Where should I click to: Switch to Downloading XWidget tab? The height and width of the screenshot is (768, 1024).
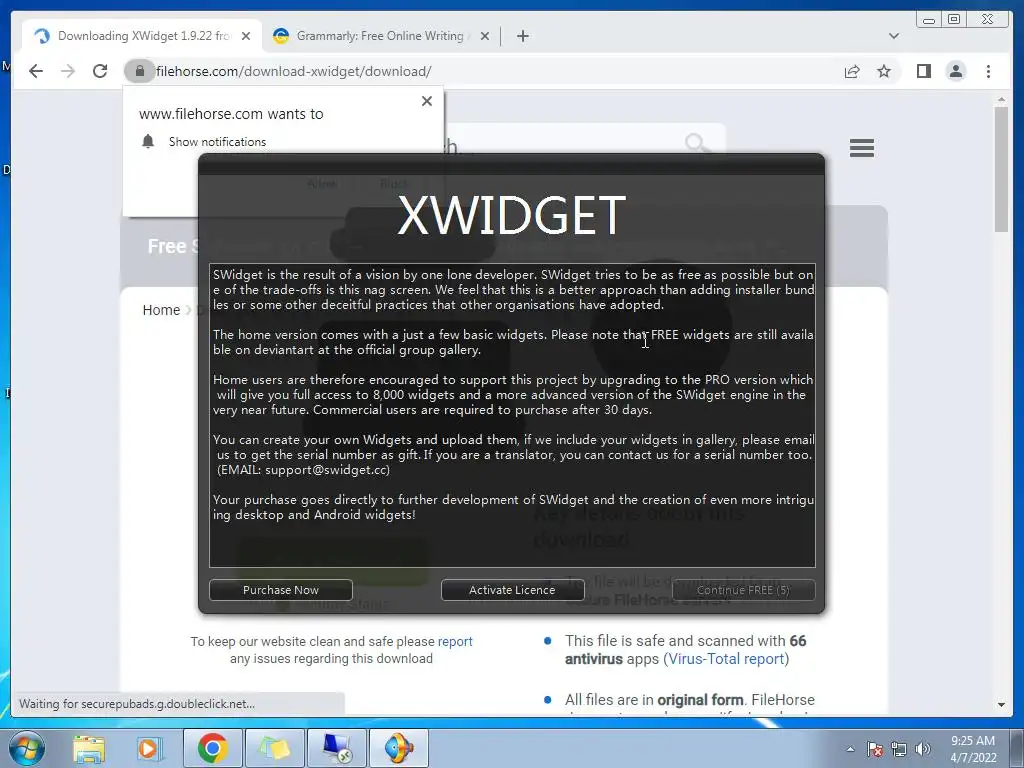[x=142, y=36]
